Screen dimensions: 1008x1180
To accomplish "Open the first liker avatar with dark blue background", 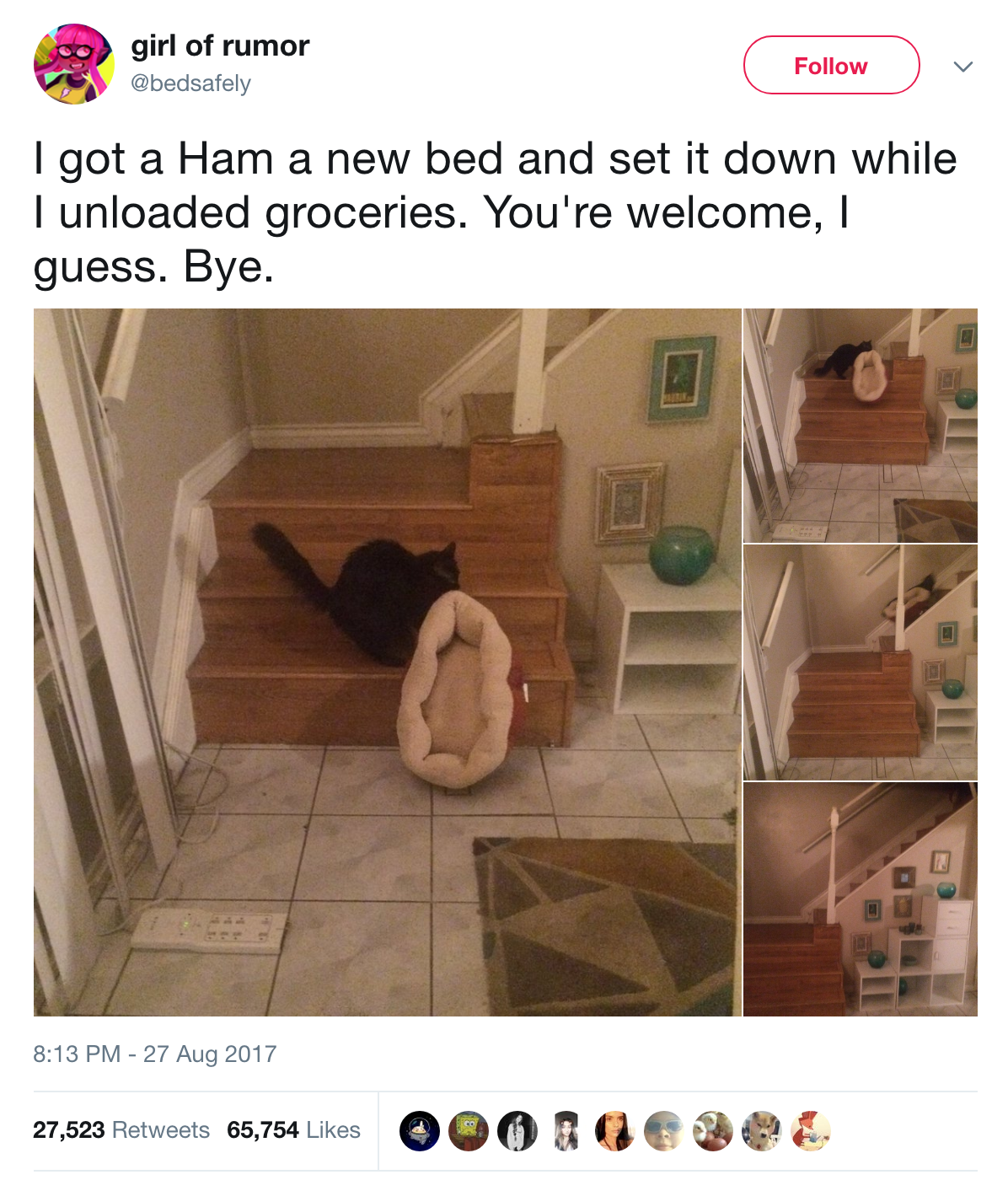I will click(x=420, y=1131).
